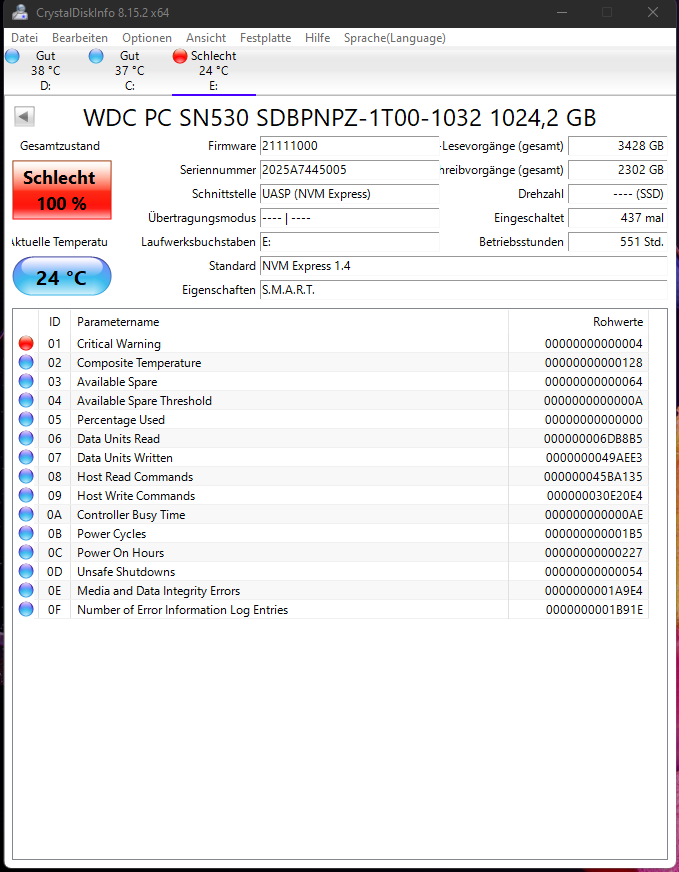Click Controller Busy Time parameter name
This screenshot has height=872, width=679.
pos(131,514)
